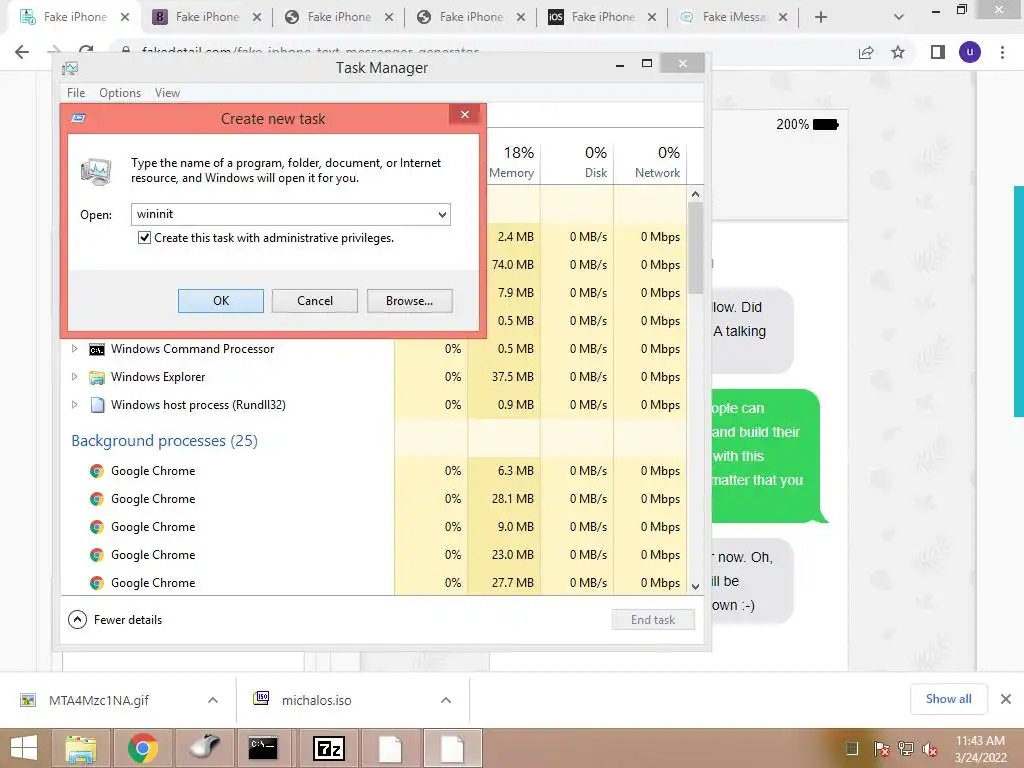Cancel the Create new task dialog

click(315, 300)
